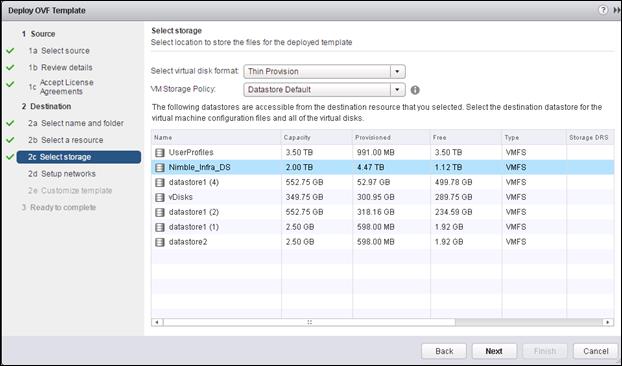Go to step 1c Accept License Agreements
Screen dimensions: 622x366
[61, 87]
